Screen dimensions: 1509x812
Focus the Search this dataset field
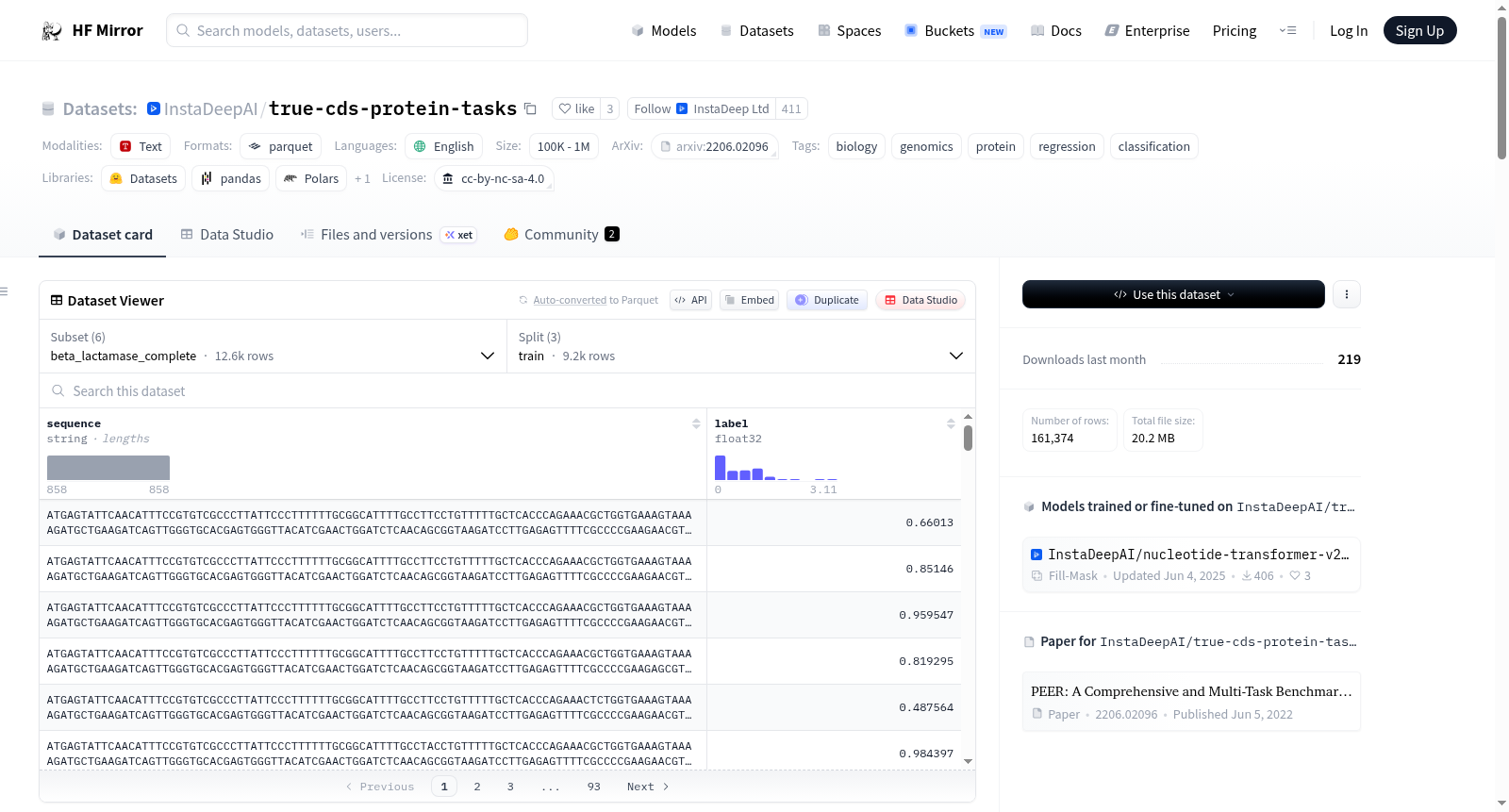(x=507, y=391)
